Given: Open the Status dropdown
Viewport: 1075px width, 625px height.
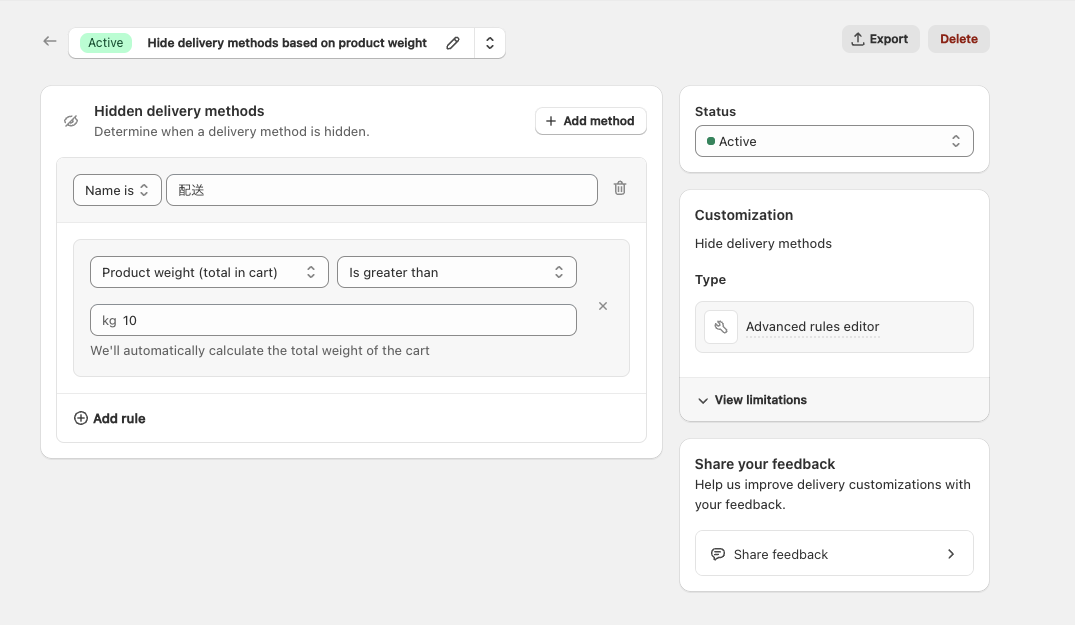Looking at the screenshot, I should [x=833, y=141].
